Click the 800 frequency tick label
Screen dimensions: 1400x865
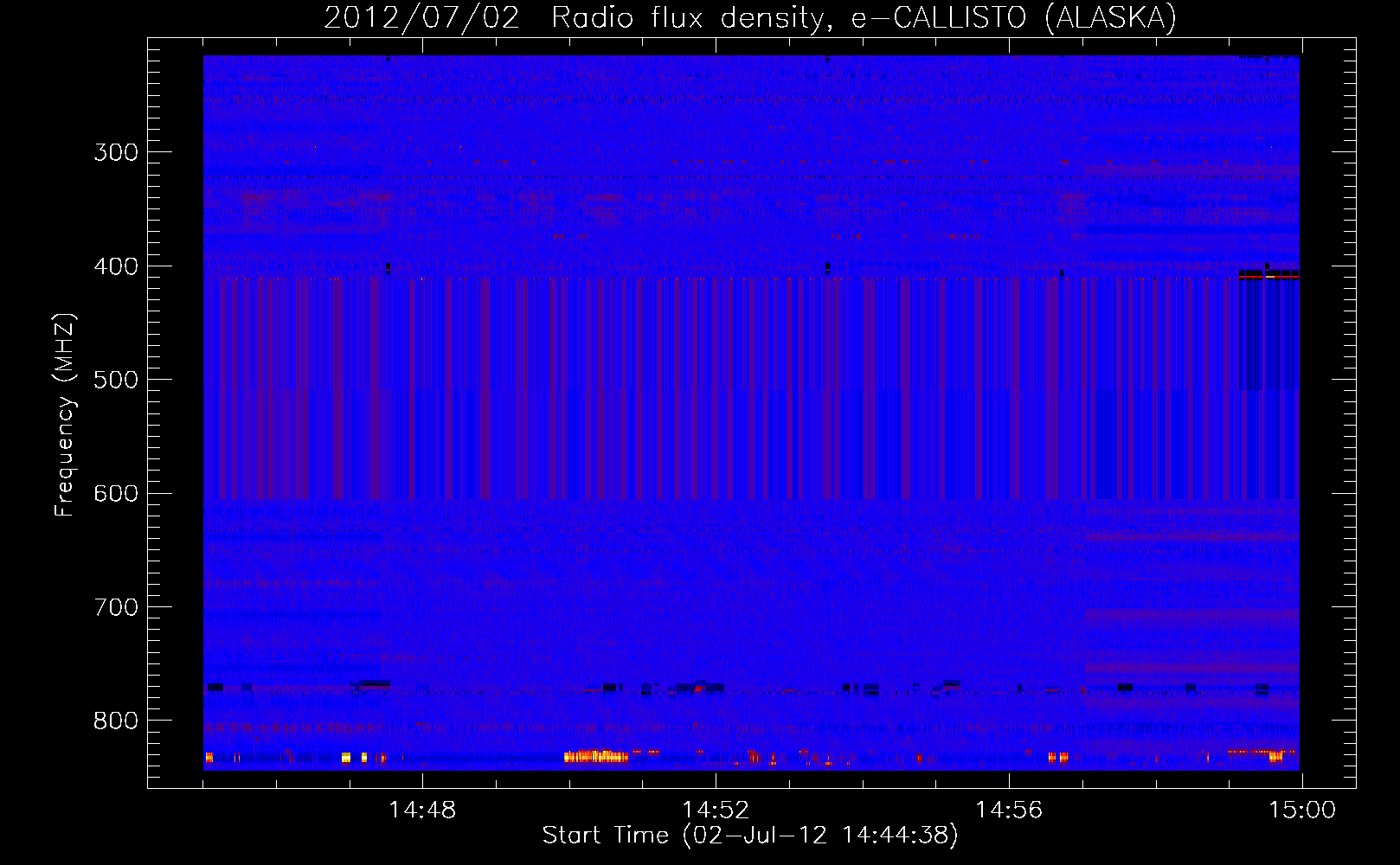point(116,721)
